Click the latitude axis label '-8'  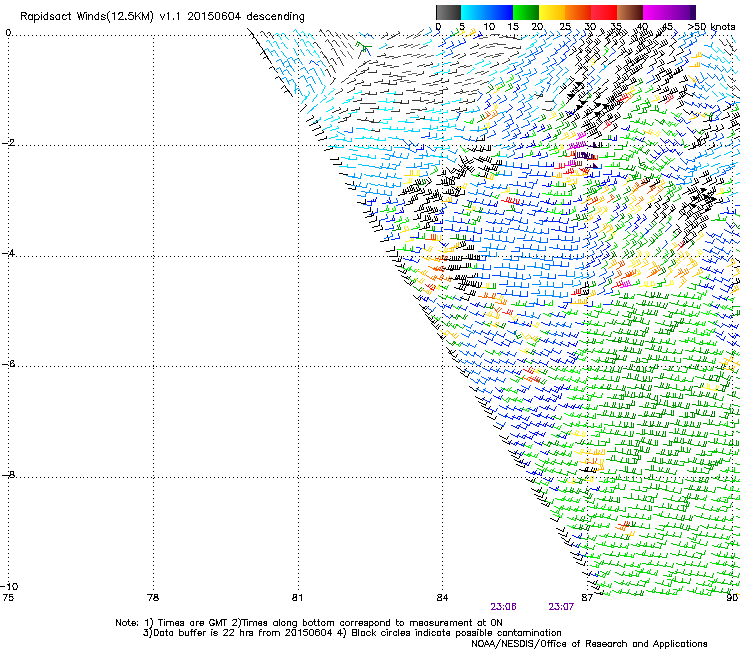pos(8,474)
